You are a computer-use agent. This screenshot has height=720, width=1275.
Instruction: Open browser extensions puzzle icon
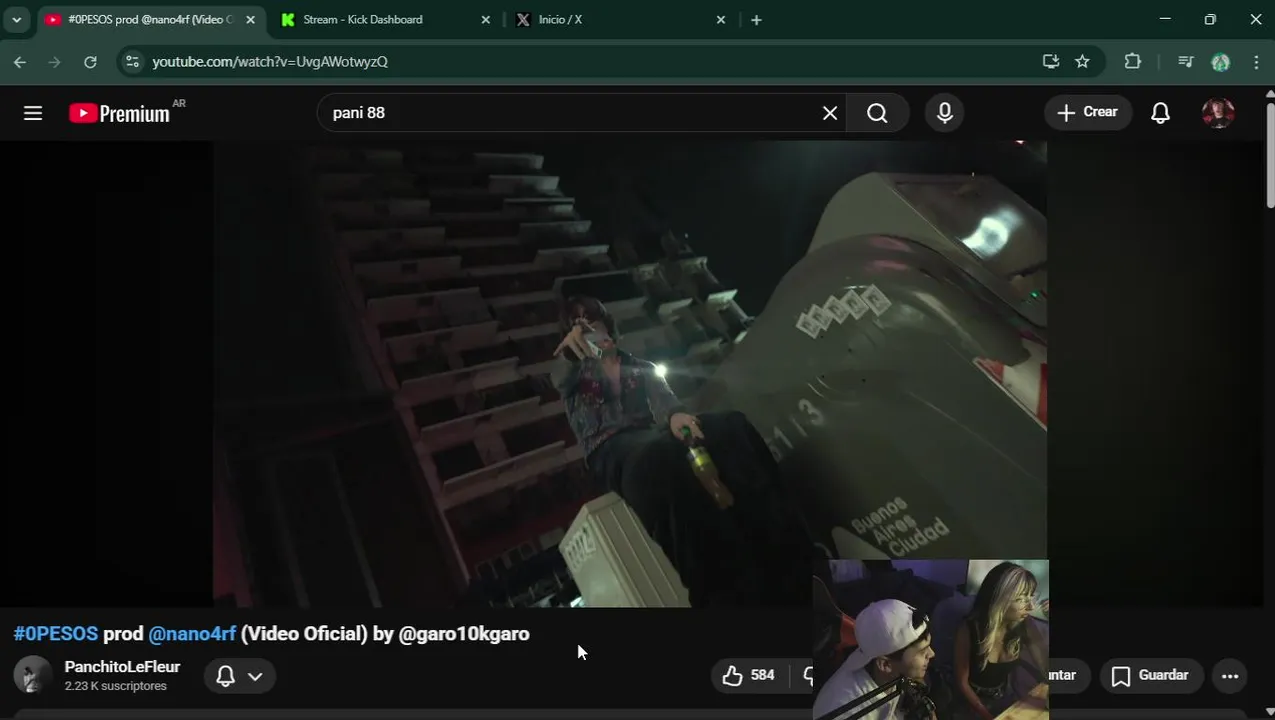tap(1132, 62)
